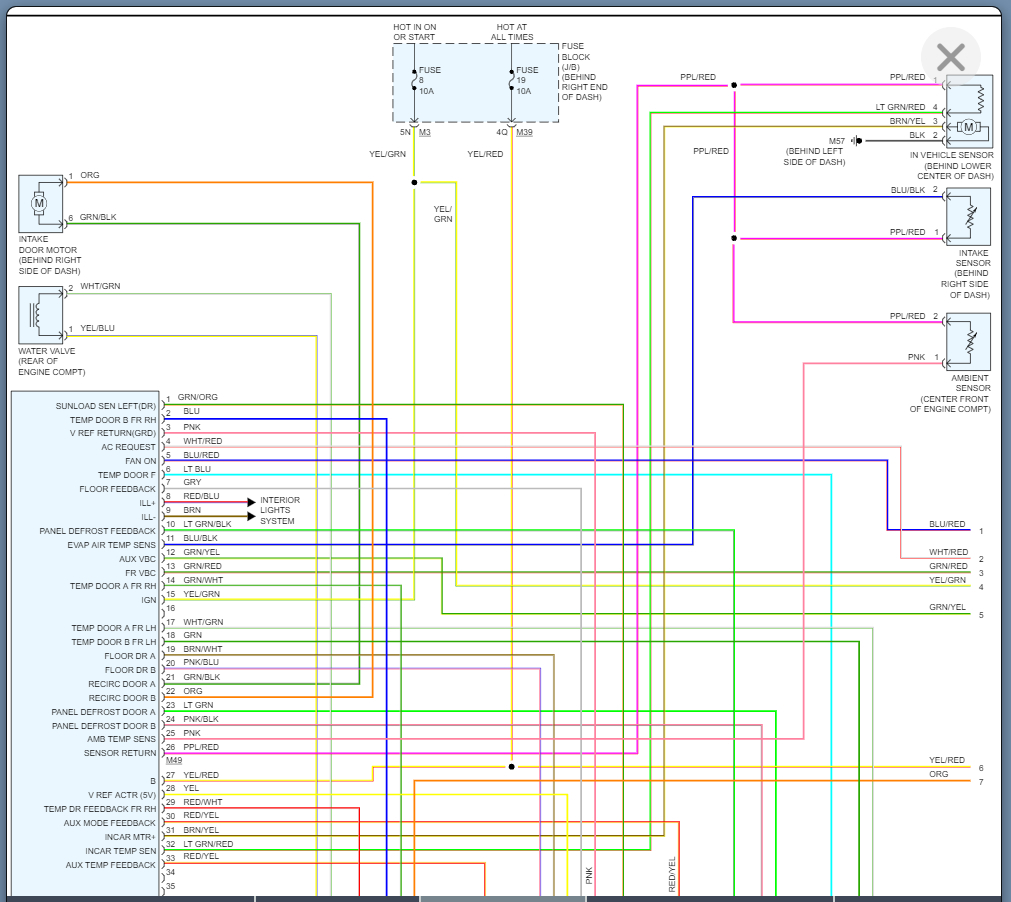Click 'INTERIOR LIGHTS SYSTEM' text
Screen dimensions: 1011x902
279,510
